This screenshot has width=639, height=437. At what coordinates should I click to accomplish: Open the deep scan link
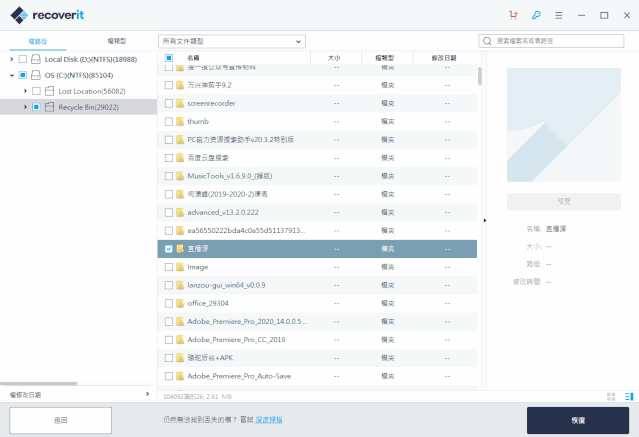[x=269, y=420]
